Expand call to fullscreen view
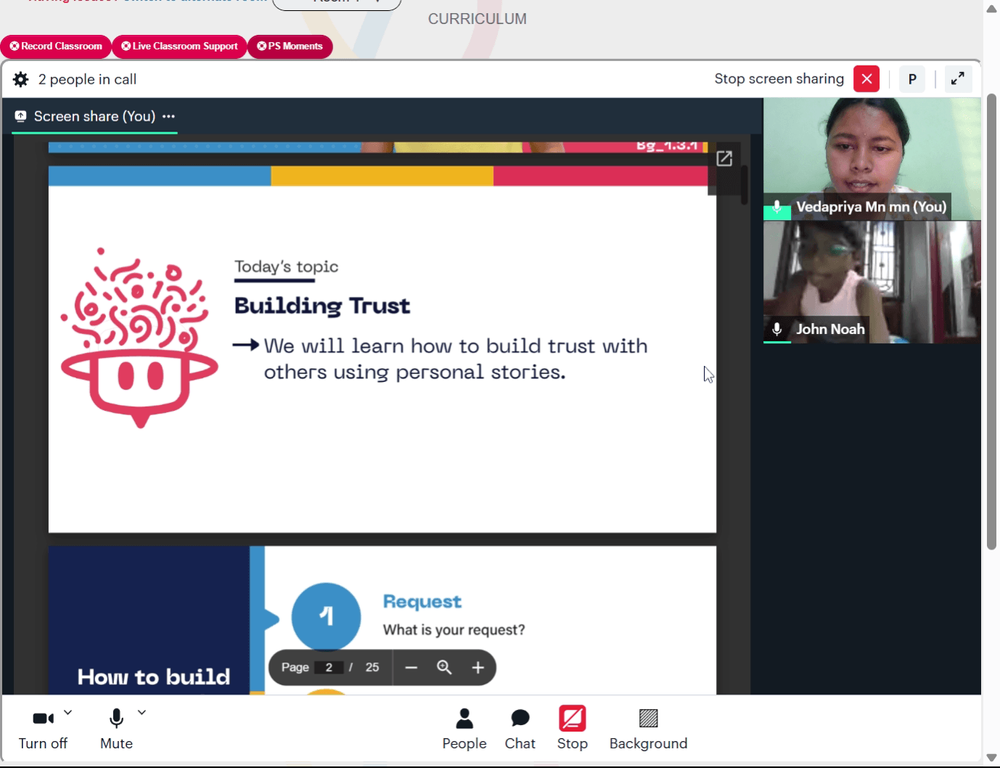Viewport: 1000px width, 768px height. [957, 79]
